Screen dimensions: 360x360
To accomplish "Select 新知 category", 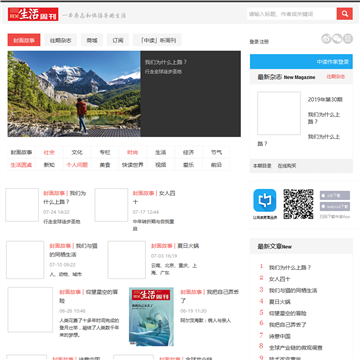I will pos(49,165).
